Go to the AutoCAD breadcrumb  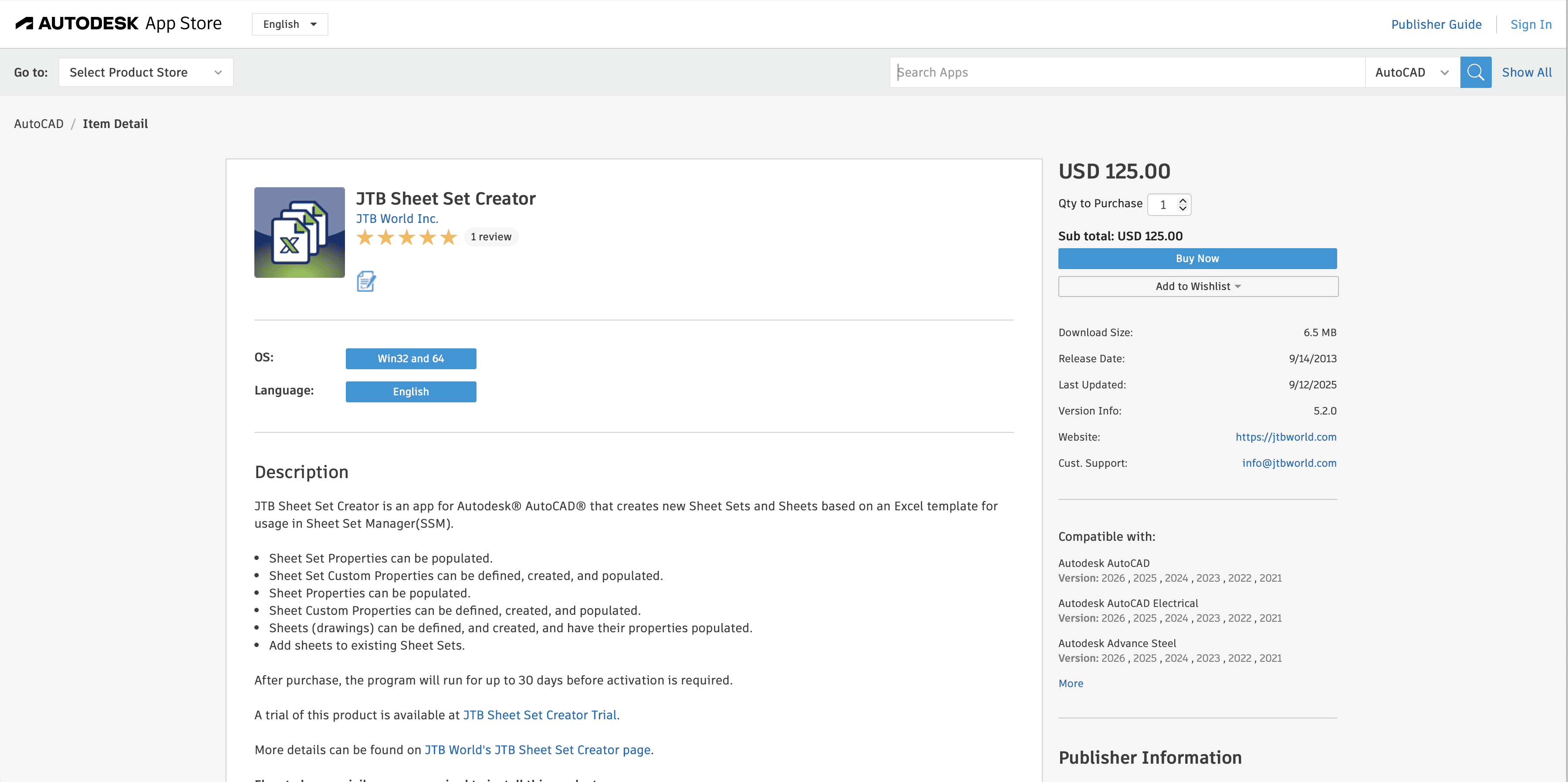(x=39, y=124)
